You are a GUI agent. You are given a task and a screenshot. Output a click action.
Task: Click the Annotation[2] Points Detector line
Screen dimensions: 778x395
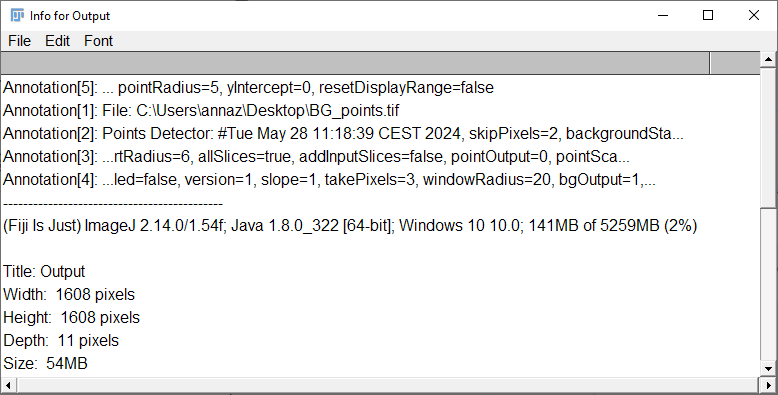pyautogui.click(x=343, y=133)
